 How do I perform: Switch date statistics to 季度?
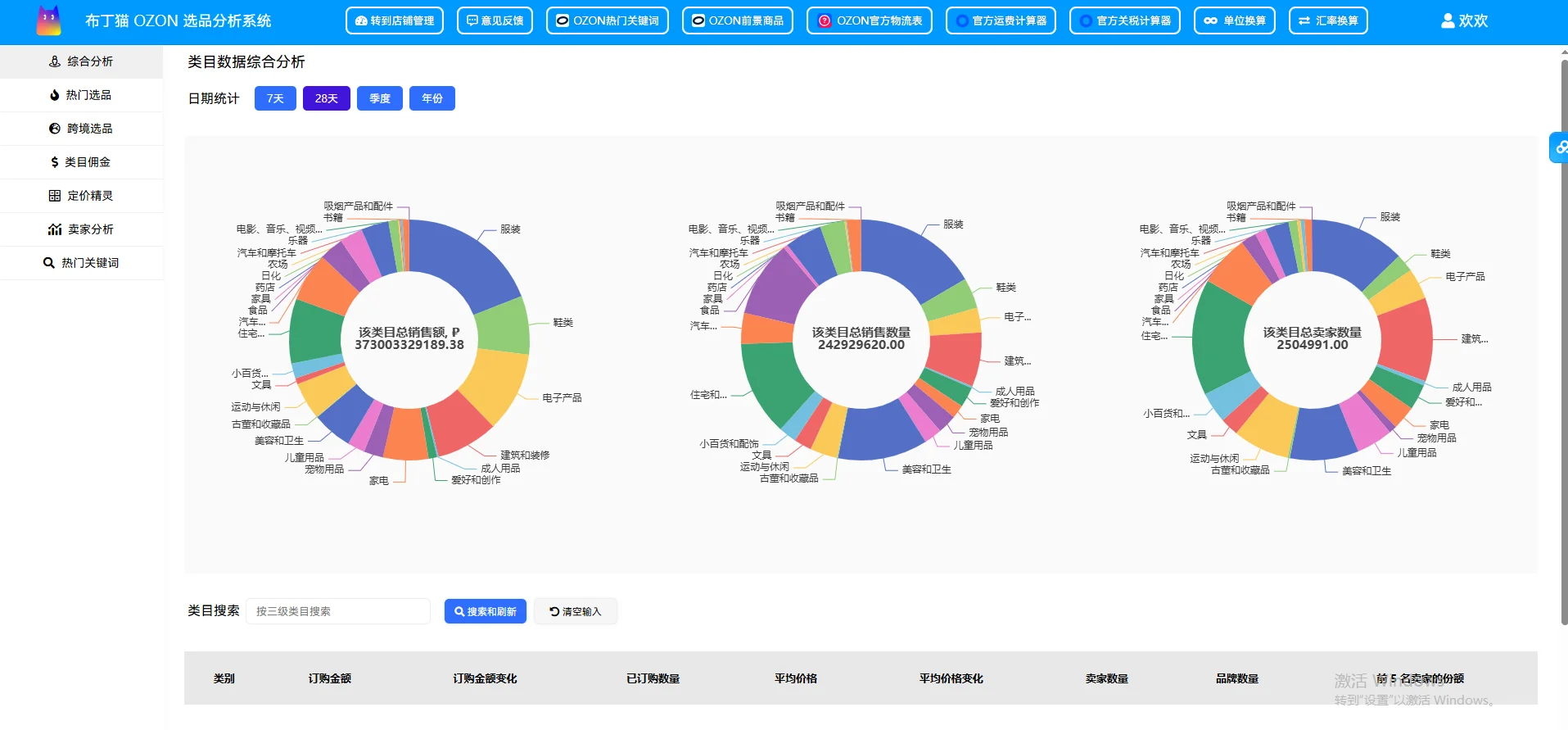point(380,98)
